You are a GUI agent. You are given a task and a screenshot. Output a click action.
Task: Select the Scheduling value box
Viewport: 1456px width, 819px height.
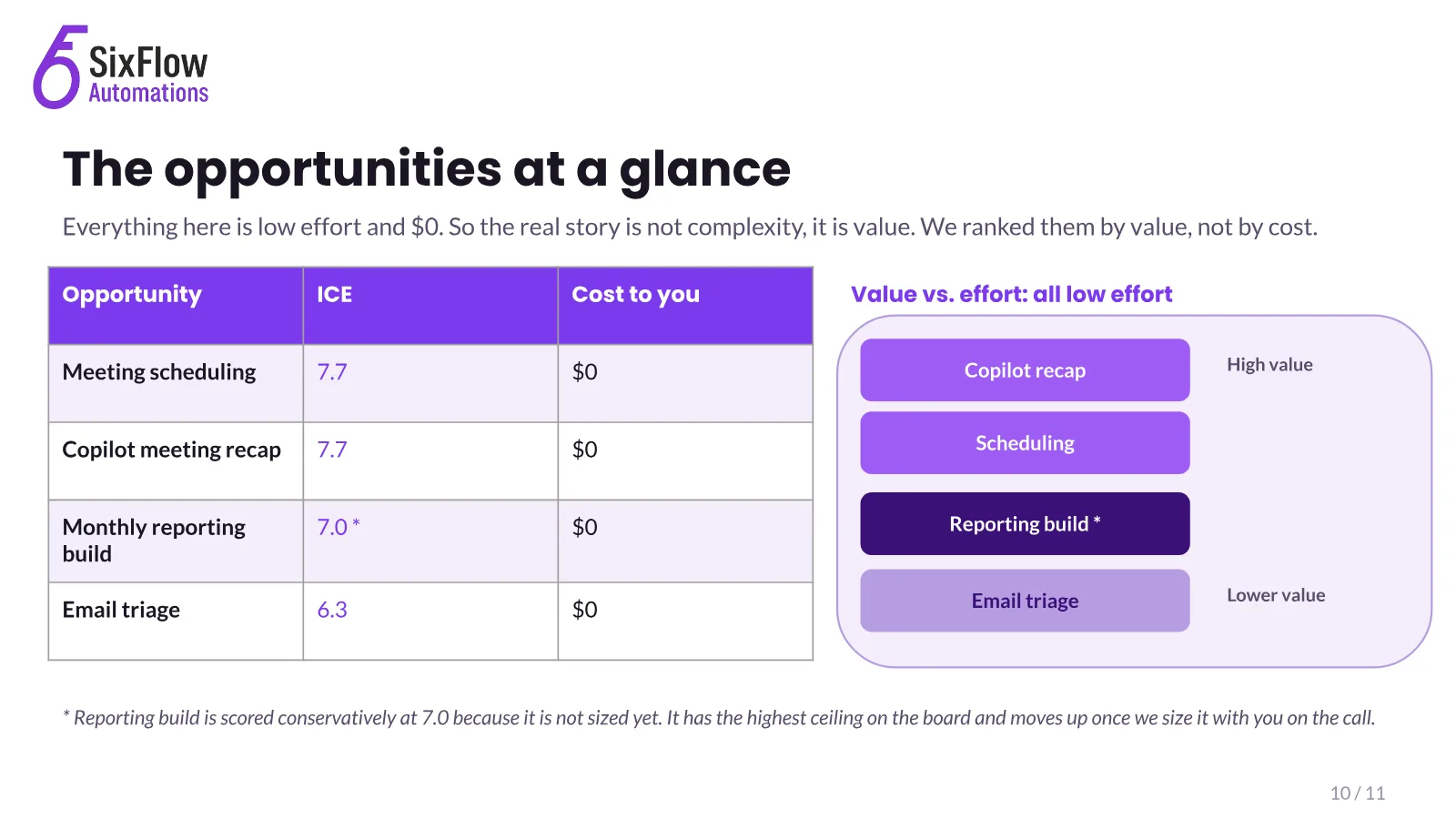click(x=1025, y=443)
